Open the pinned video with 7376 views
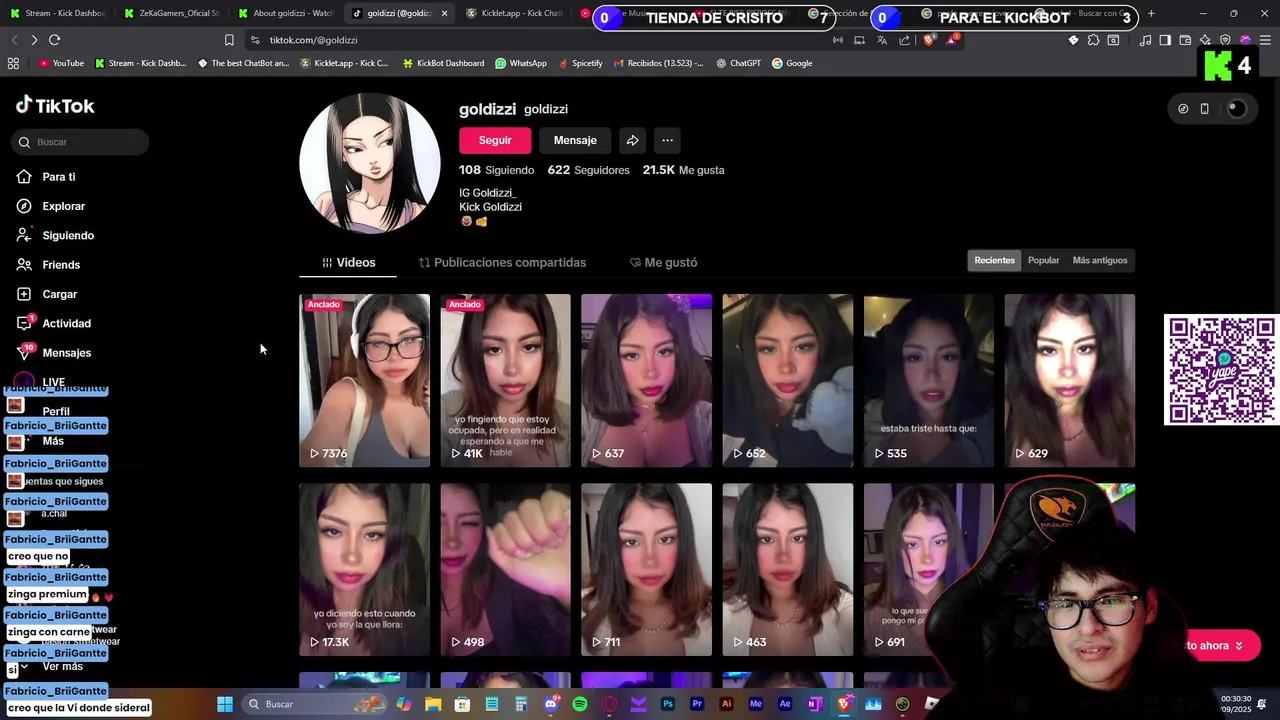This screenshot has width=1280, height=720. [x=364, y=380]
